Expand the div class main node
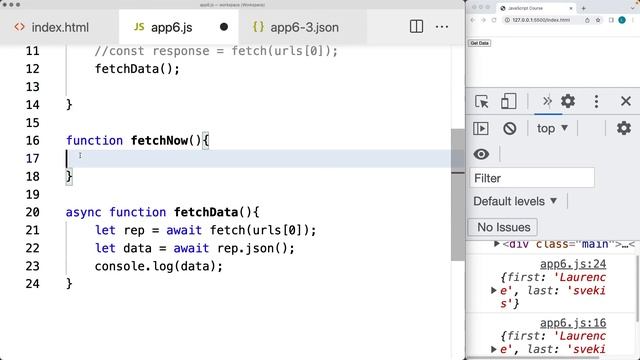 click(x=496, y=244)
